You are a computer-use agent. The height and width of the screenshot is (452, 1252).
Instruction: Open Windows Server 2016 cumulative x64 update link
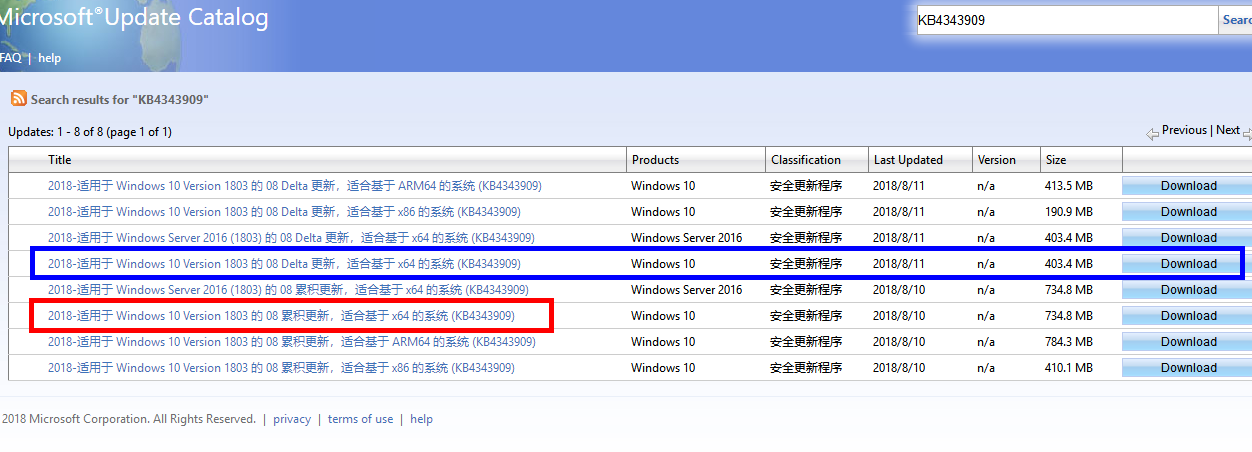288,290
